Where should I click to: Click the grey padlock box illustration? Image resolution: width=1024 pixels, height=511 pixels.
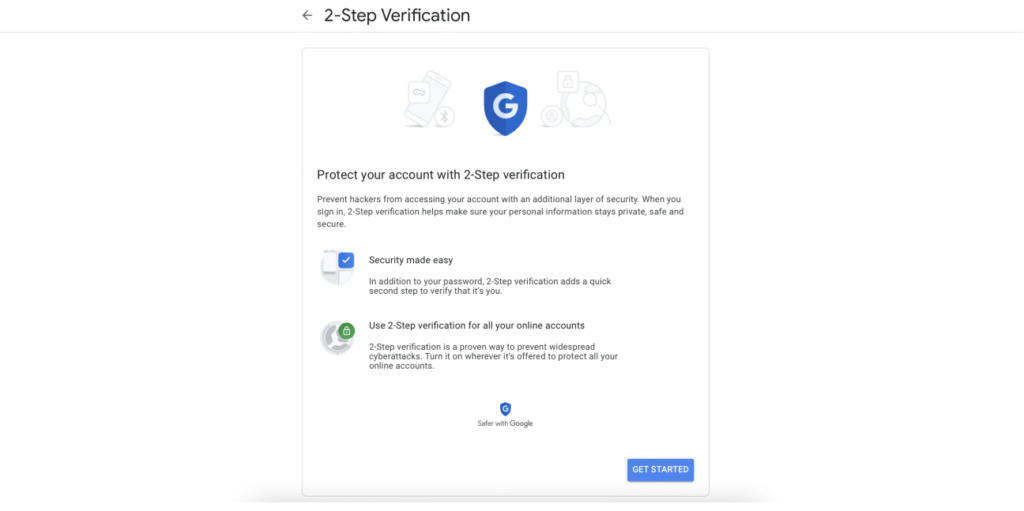[567, 80]
